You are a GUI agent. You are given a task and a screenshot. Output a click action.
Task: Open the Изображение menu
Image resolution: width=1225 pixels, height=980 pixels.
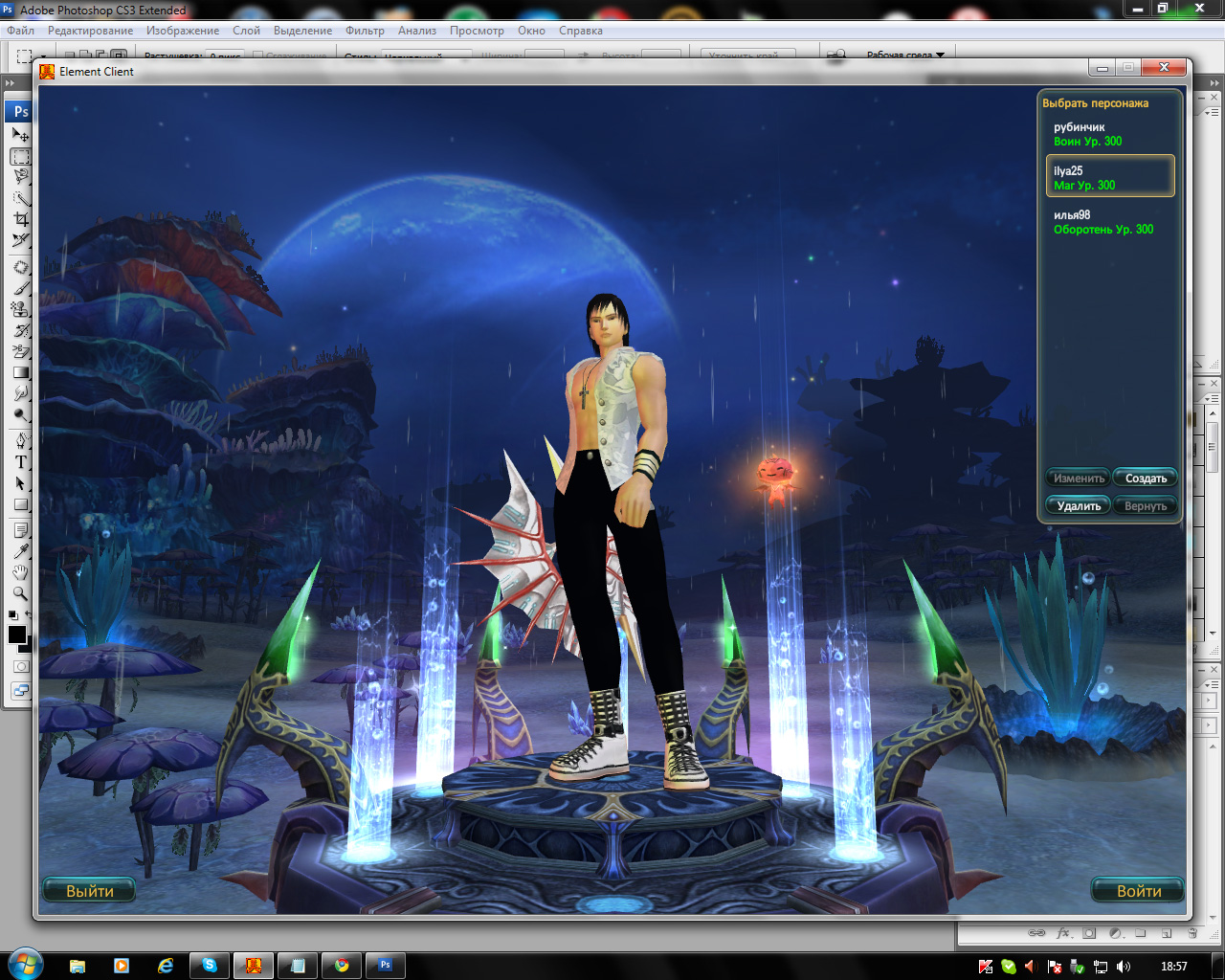coord(183,31)
